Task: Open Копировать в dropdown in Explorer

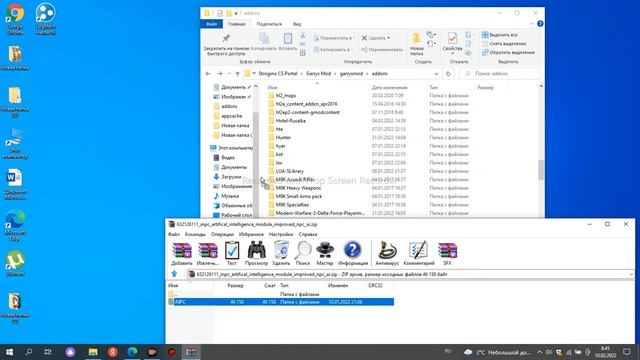Action: (333, 49)
